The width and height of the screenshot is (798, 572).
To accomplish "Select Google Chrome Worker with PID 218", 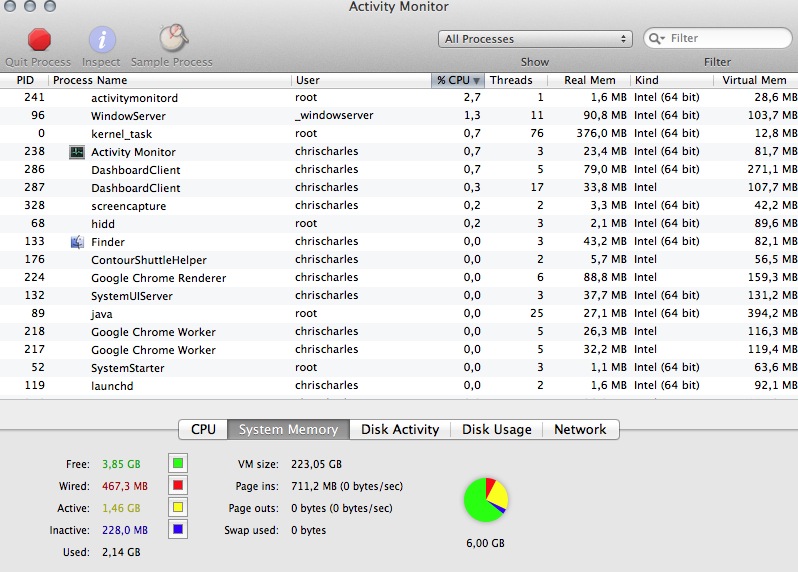I will 399,332.
